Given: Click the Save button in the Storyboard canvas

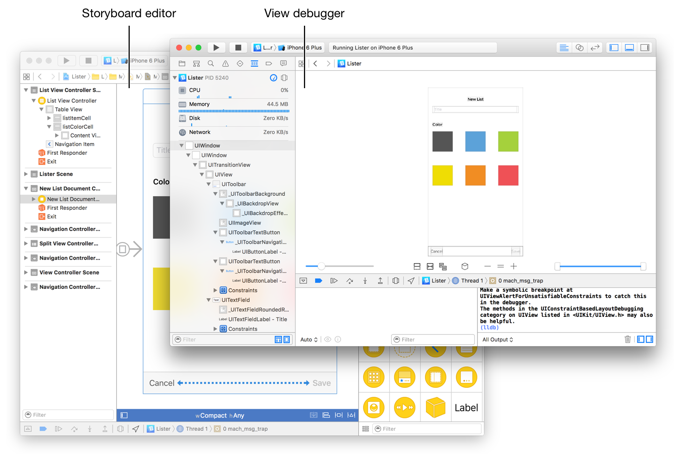Looking at the screenshot, I should tap(321, 383).
